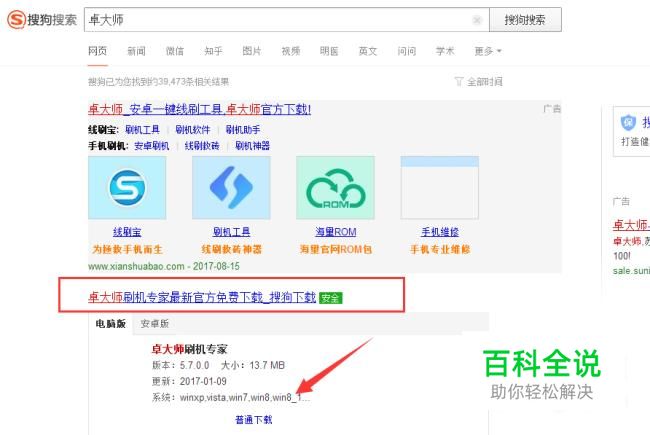Open the 线刷宝 caption link
This screenshot has width=650, height=435.
coord(127,232)
